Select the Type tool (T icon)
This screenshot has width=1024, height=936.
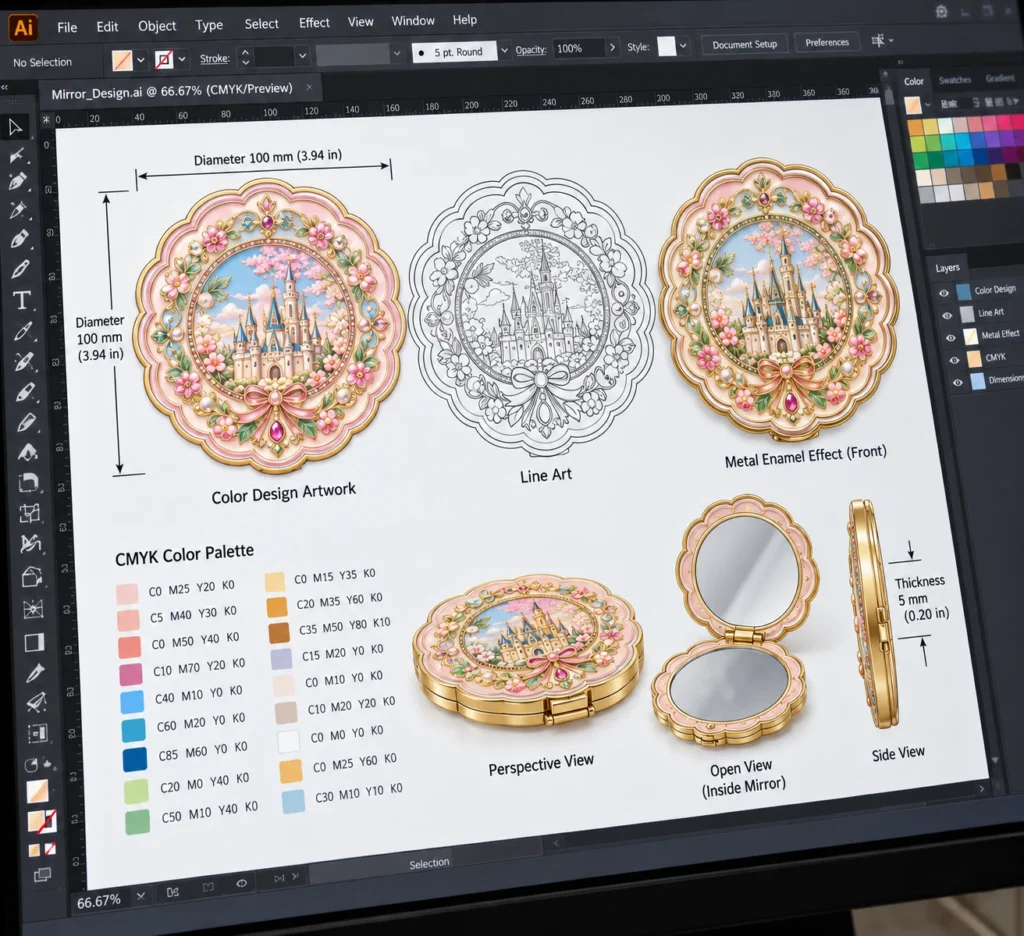pos(22,300)
